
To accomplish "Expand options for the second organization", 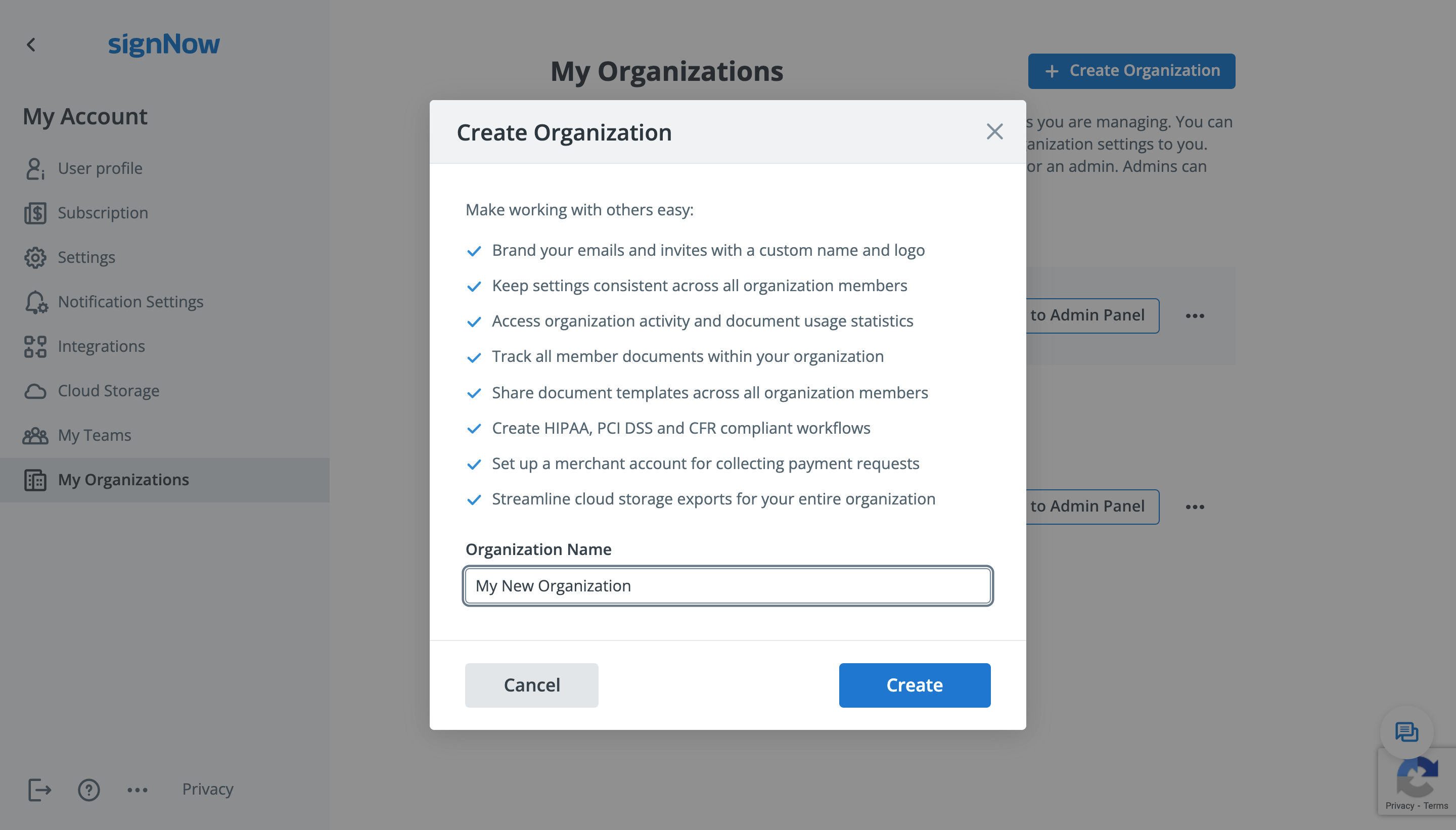I will 1194,507.
